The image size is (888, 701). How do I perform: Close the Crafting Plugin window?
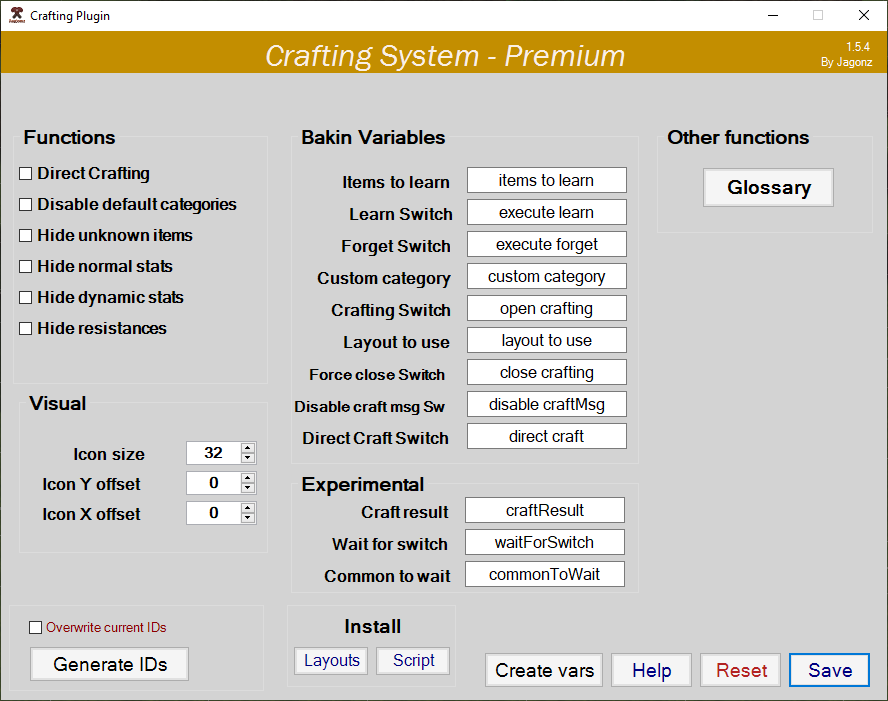pyautogui.click(x=864, y=15)
